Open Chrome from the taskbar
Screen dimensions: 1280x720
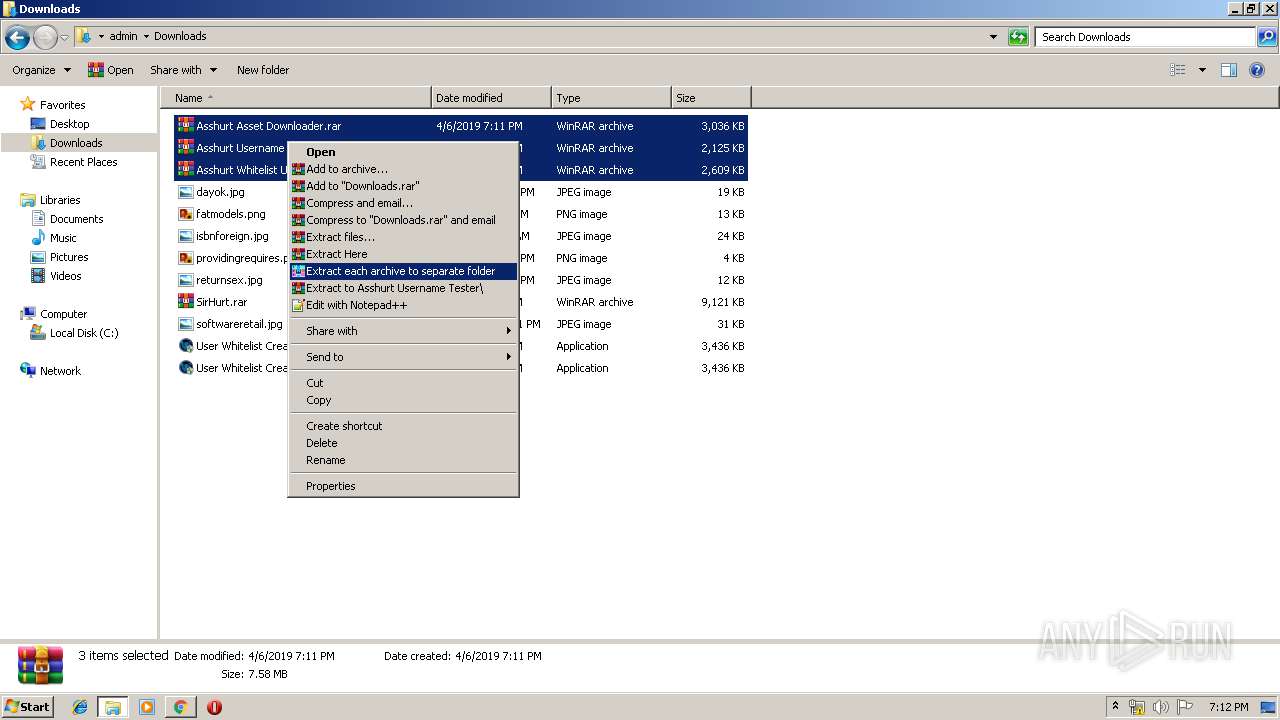(x=180, y=707)
